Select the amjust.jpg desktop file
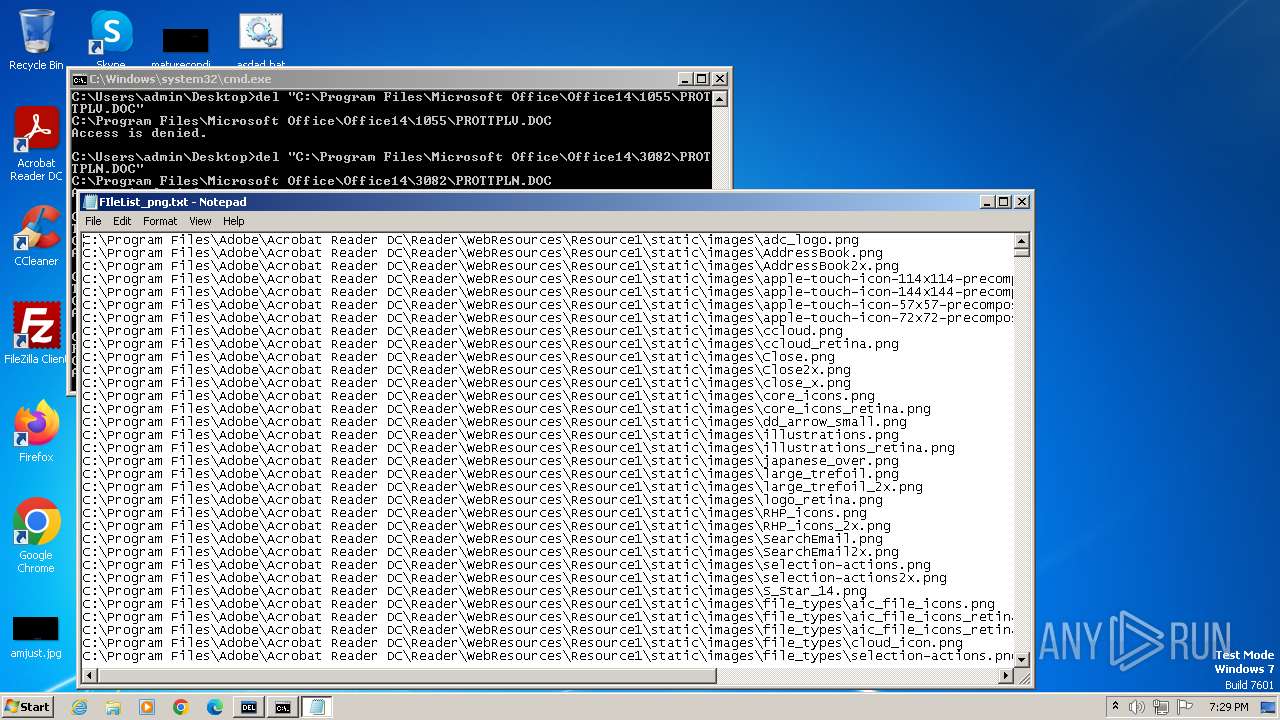 tap(36, 637)
